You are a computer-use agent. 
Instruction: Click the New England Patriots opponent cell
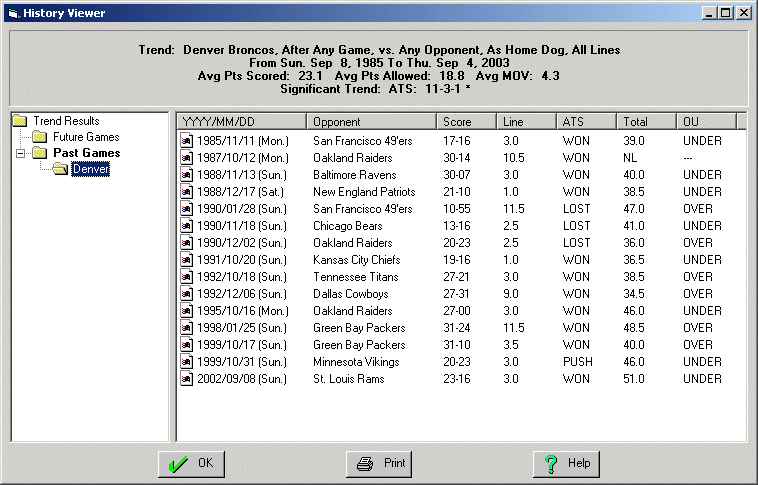tap(364, 191)
